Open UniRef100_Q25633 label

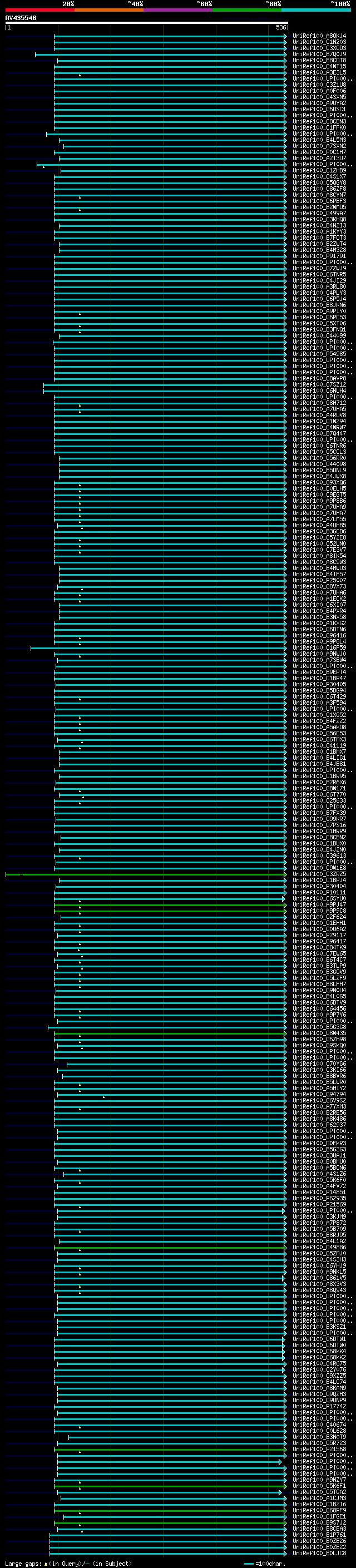click(x=319, y=800)
